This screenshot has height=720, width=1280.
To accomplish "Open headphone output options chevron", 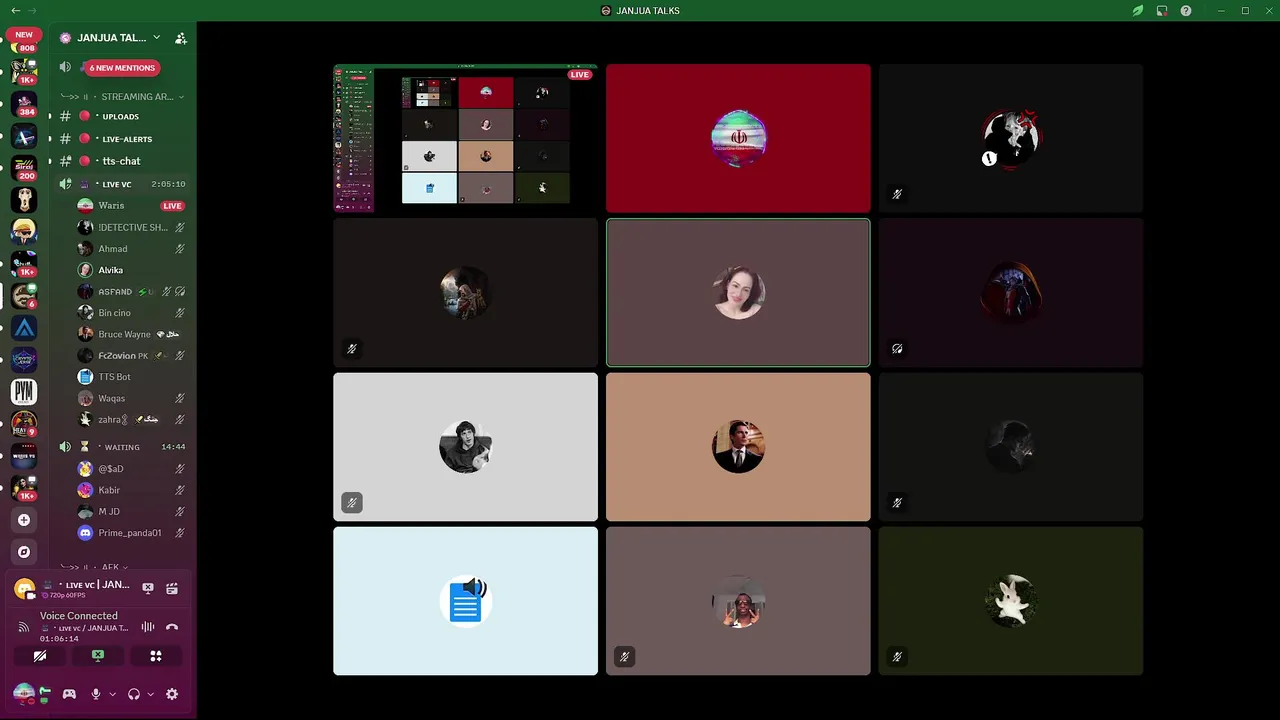I will [150, 694].
